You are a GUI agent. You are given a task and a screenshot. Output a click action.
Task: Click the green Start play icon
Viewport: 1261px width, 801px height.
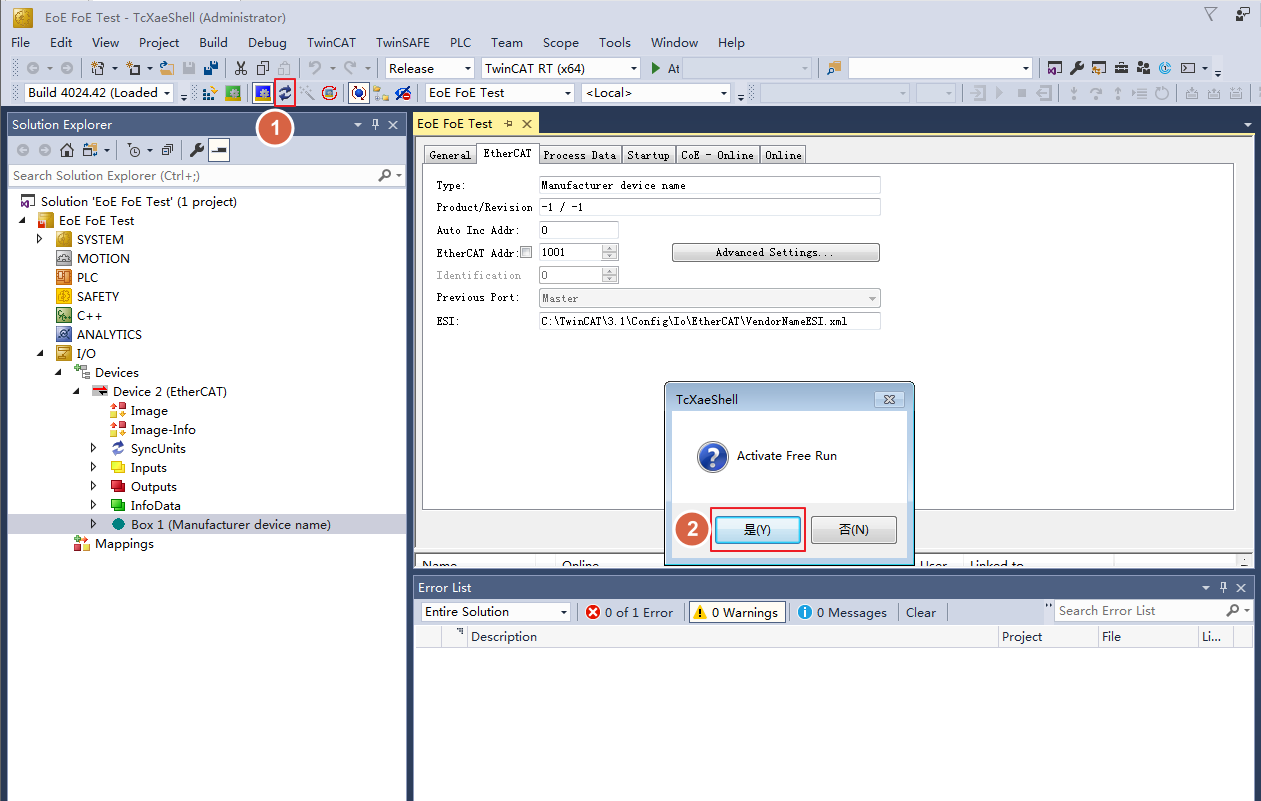click(x=656, y=68)
